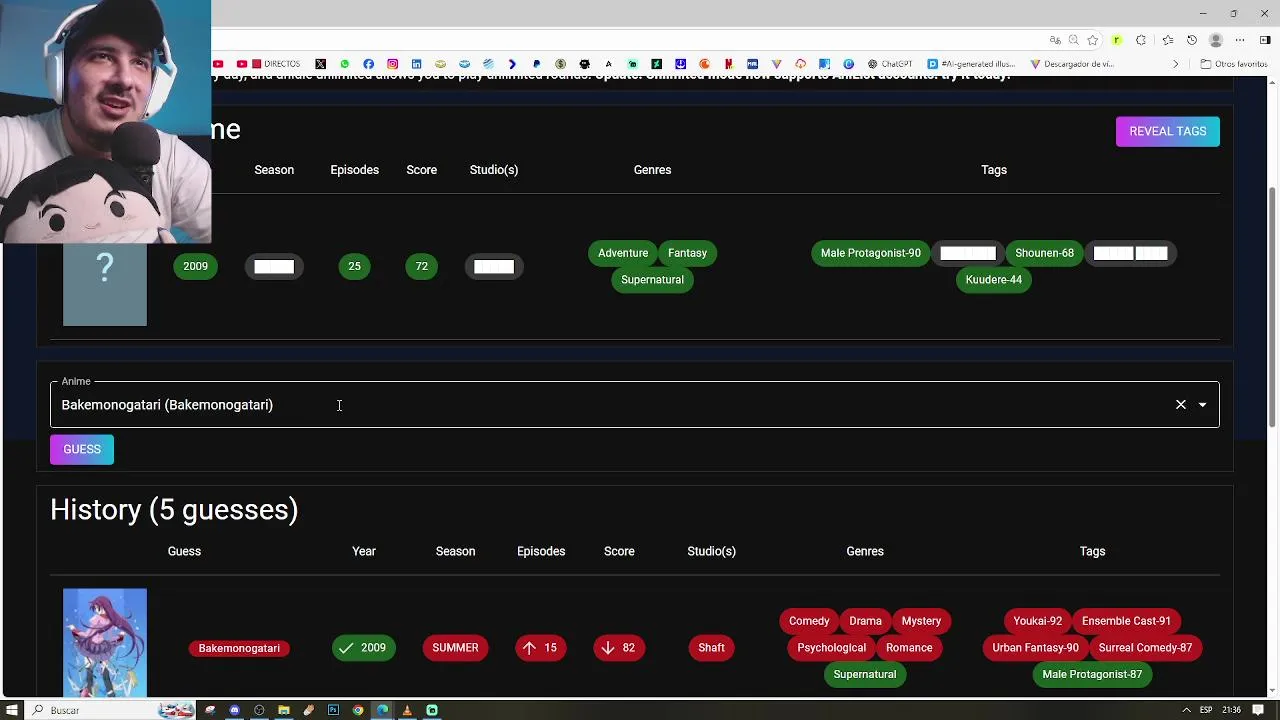Open VLC media player from the taskbar

click(407, 710)
